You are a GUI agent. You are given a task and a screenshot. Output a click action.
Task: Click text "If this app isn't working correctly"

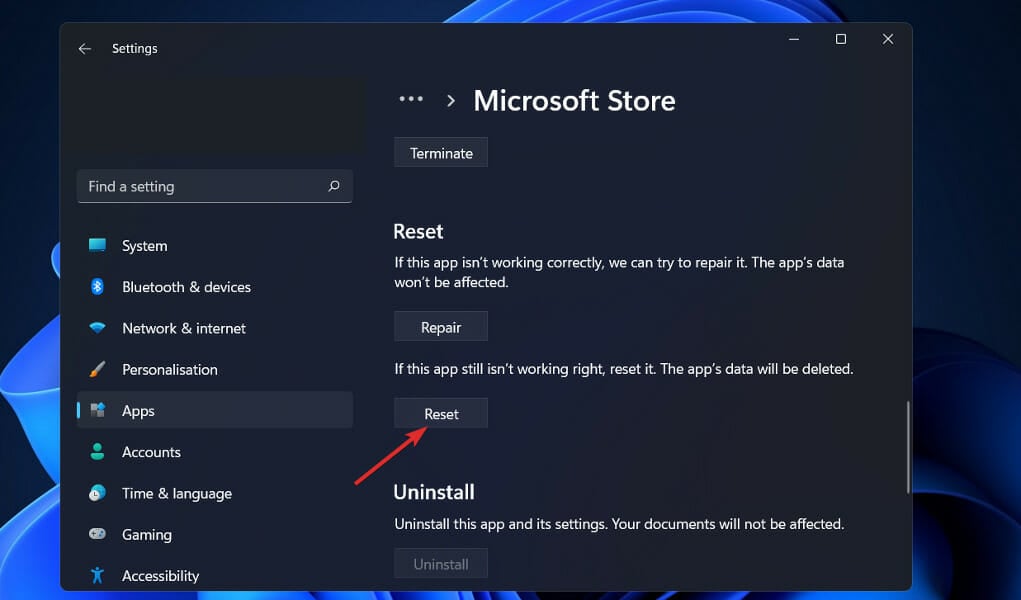click(499, 263)
